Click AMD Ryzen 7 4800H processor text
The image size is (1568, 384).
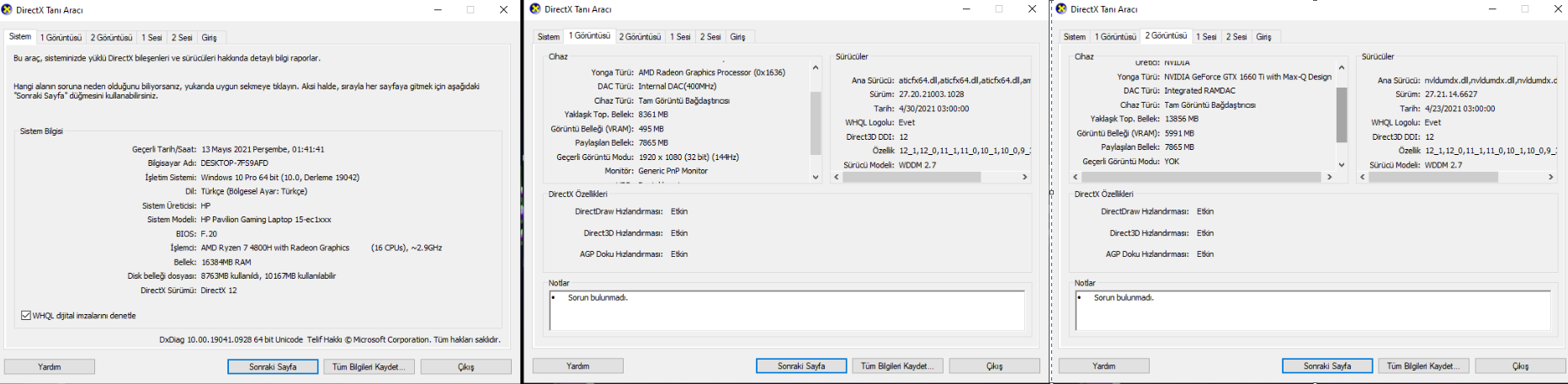[275, 248]
